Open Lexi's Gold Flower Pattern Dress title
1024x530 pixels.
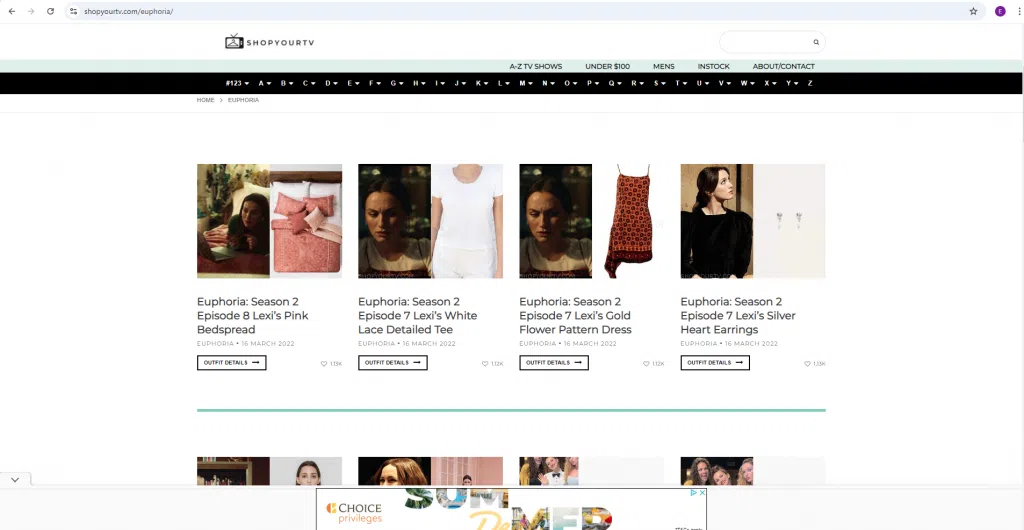click(575, 316)
